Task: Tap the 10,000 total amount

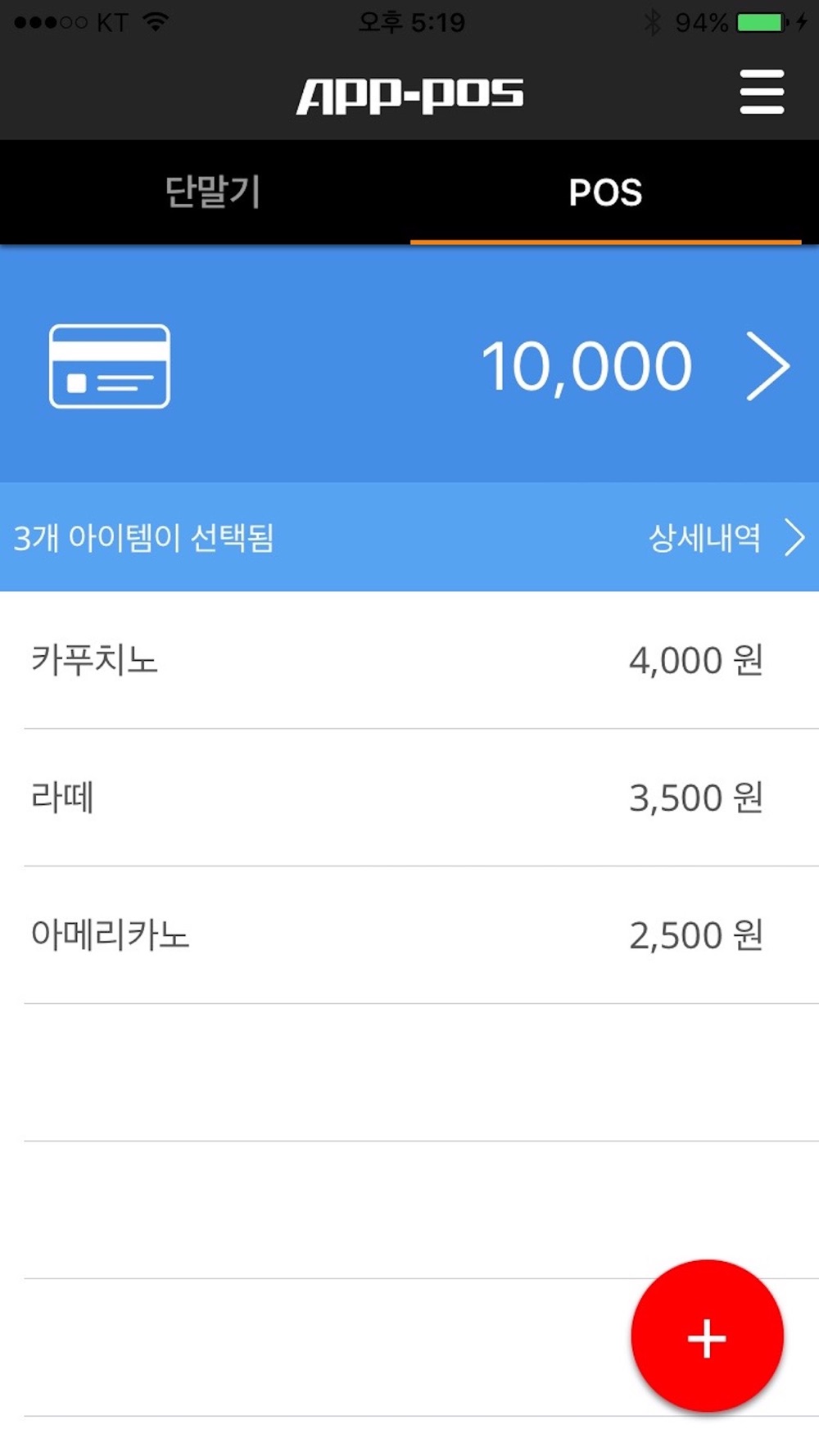Action: pos(586,366)
